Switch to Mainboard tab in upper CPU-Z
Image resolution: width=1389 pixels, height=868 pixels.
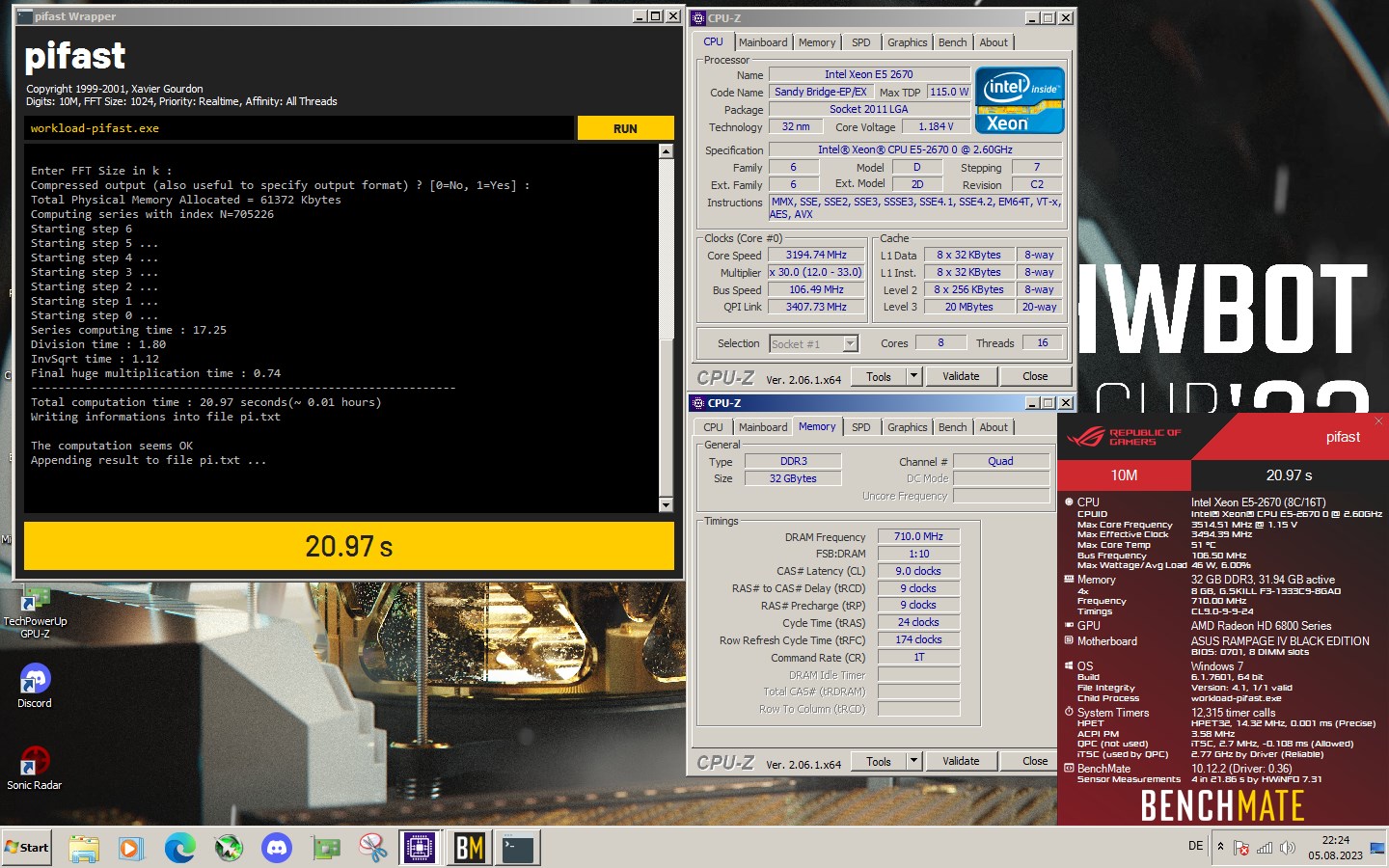763,42
